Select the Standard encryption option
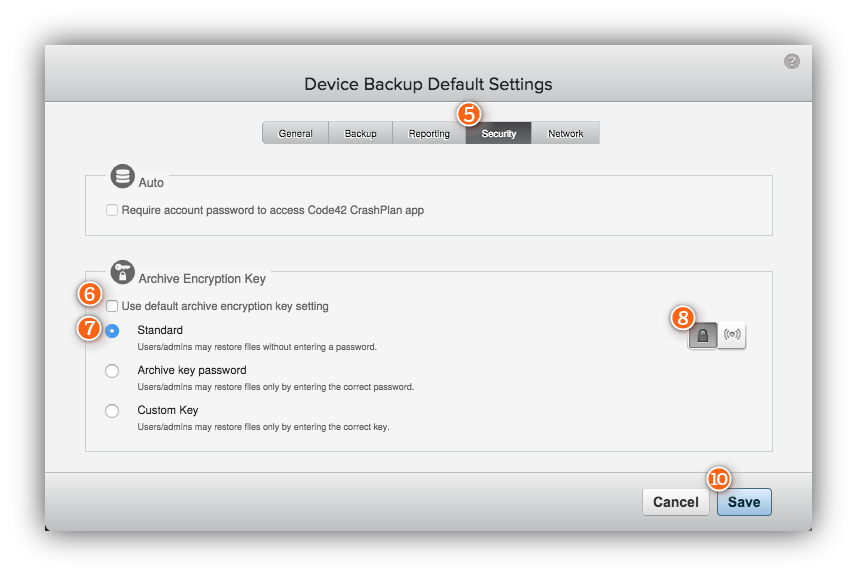The width and height of the screenshot is (857, 576). pyautogui.click(x=112, y=330)
